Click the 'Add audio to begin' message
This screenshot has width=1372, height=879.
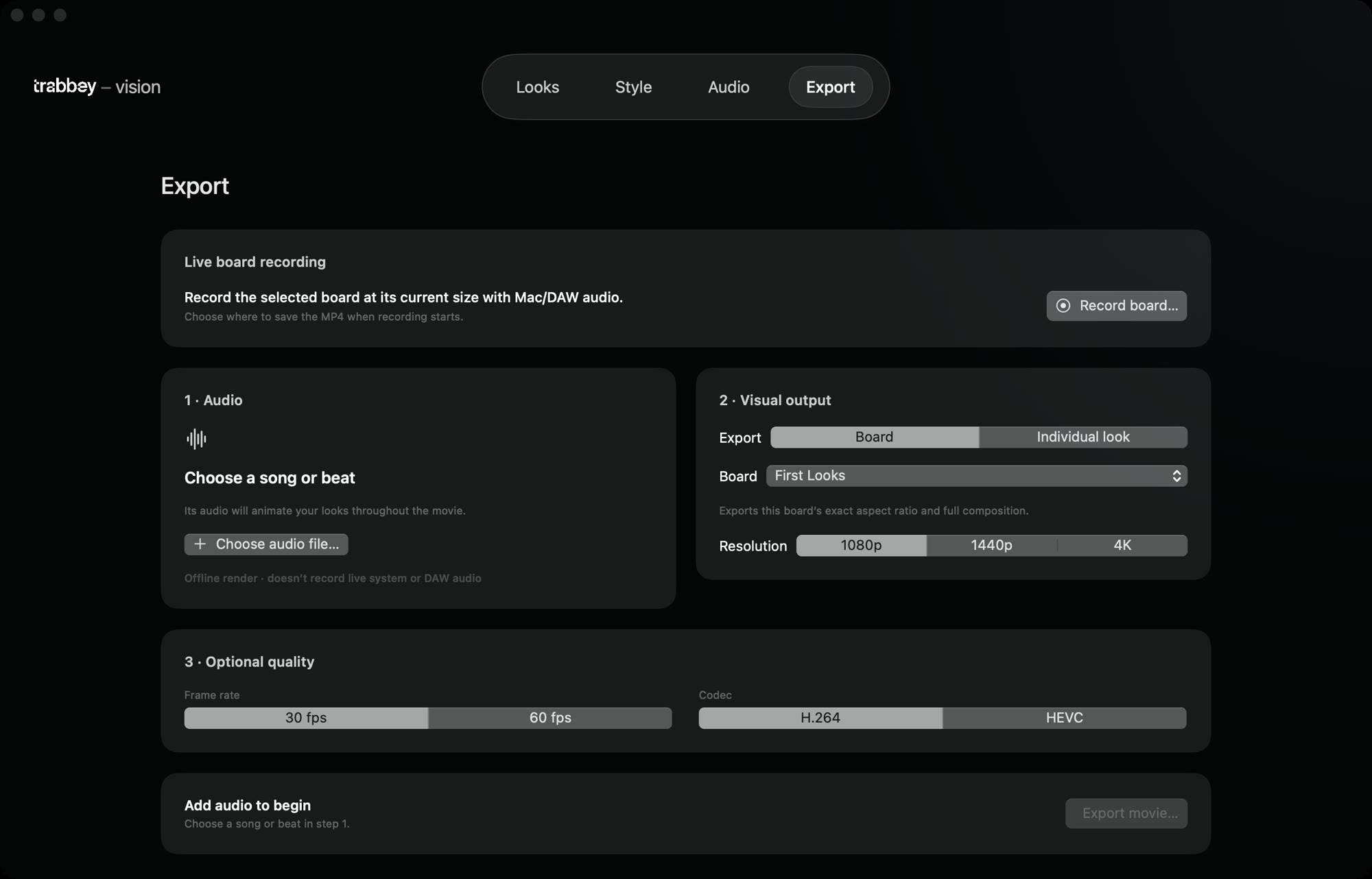pos(248,805)
